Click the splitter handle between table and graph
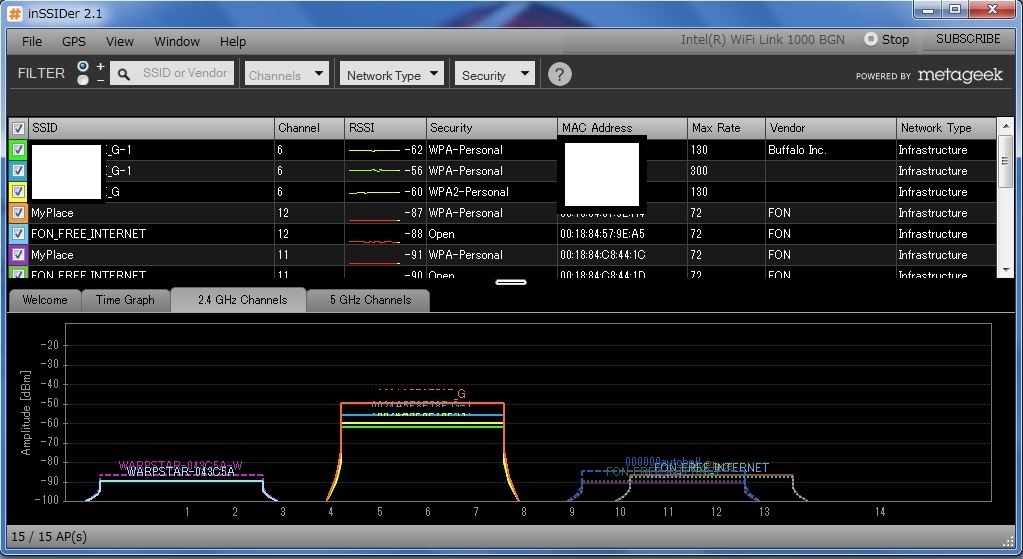Image resolution: width=1023 pixels, height=559 pixels. (511, 282)
